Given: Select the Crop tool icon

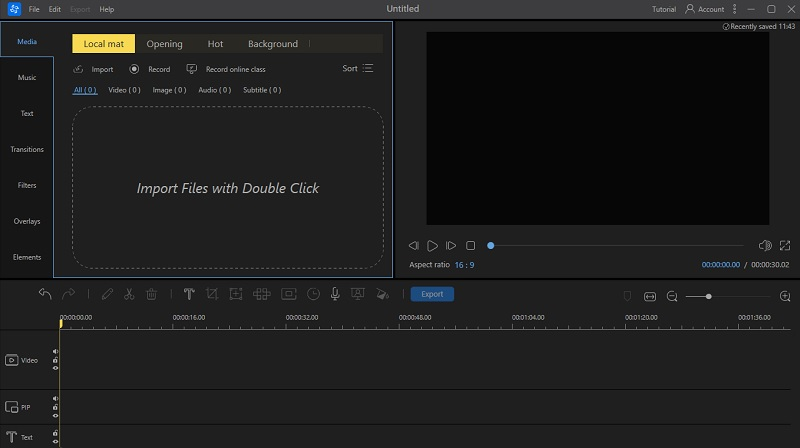Looking at the screenshot, I should pyautogui.click(x=212, y=294).
